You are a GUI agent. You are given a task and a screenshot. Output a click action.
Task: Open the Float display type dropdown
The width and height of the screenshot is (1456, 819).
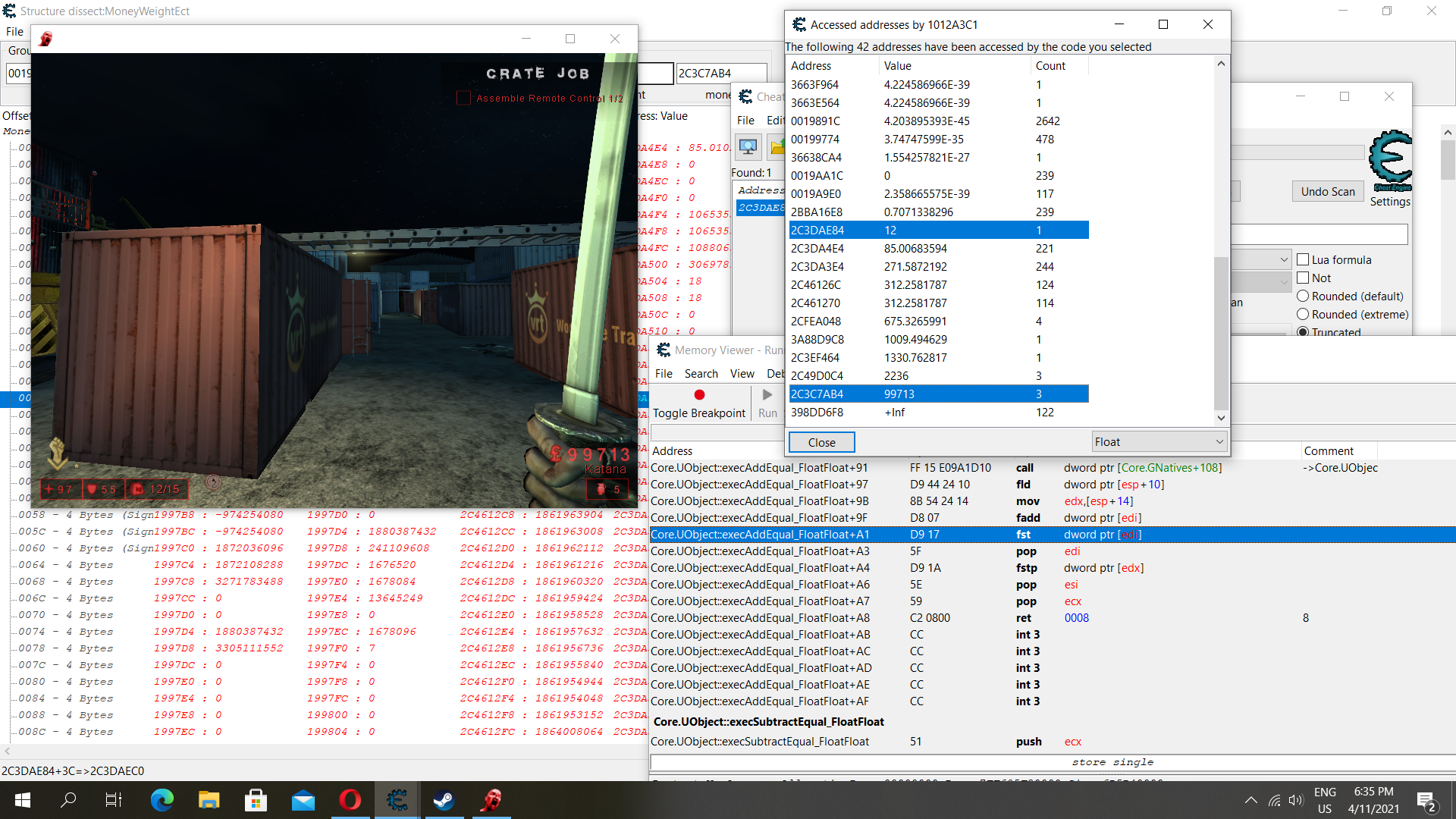pos(1158,441)
